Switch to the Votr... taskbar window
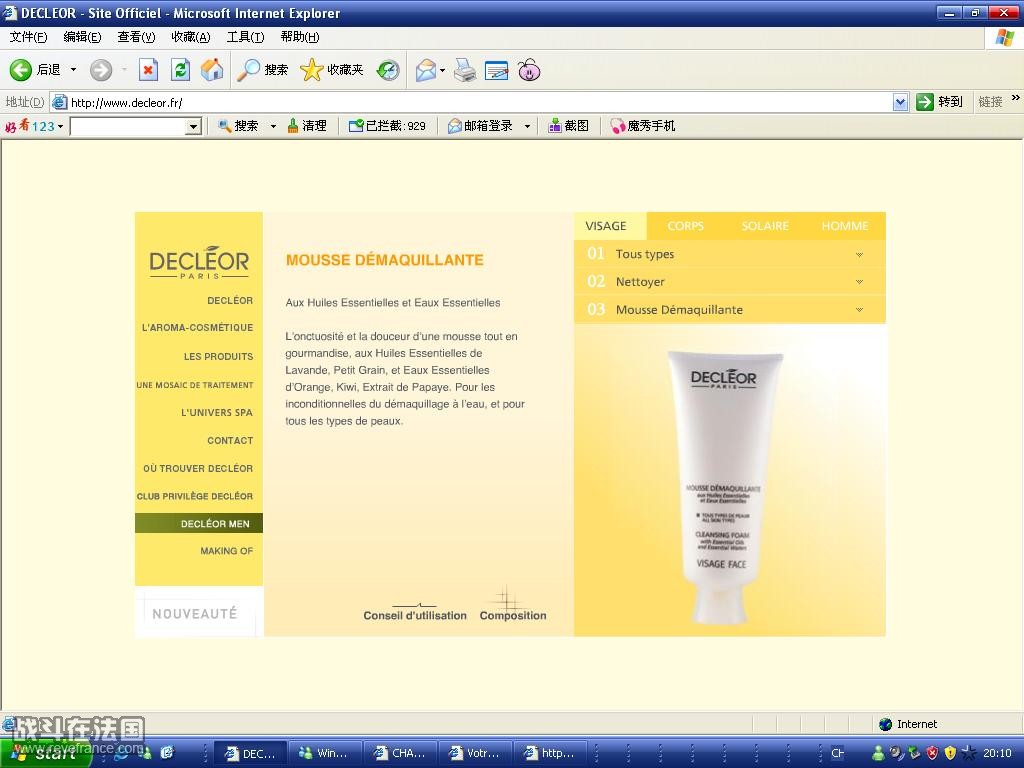Screen dimensions: 1024x768 point(474,753)
